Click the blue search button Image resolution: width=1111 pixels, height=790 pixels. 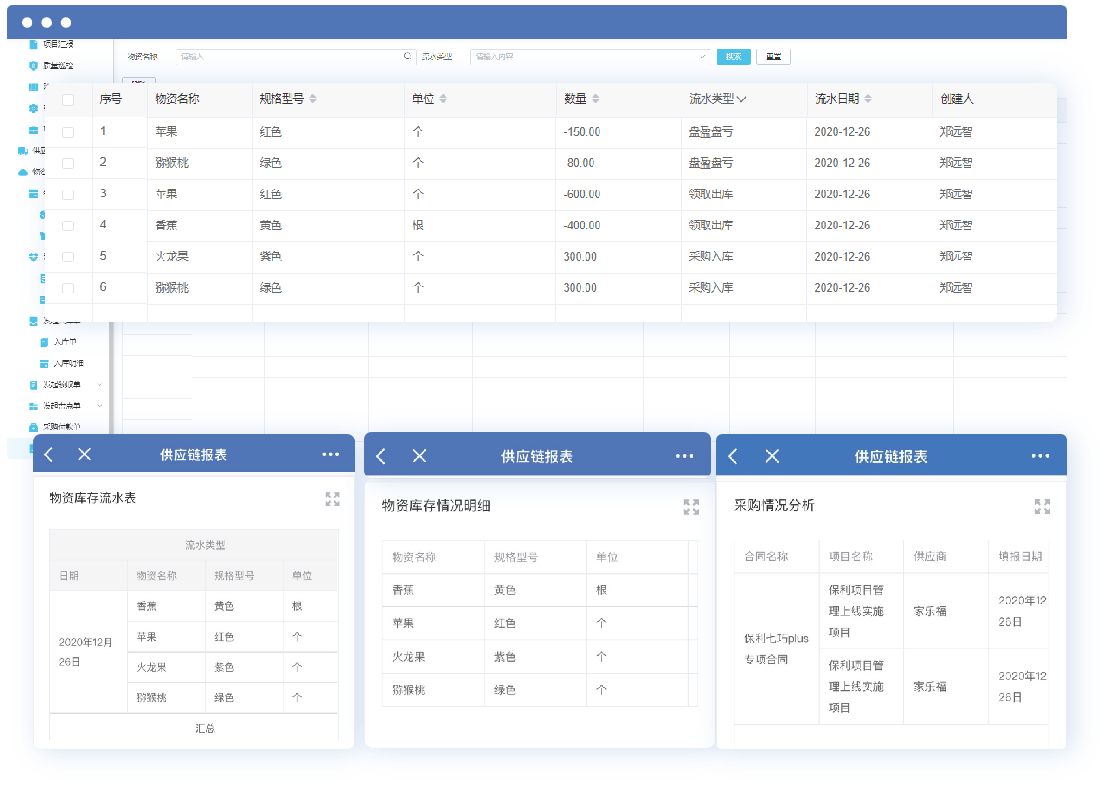click(733, 57)
